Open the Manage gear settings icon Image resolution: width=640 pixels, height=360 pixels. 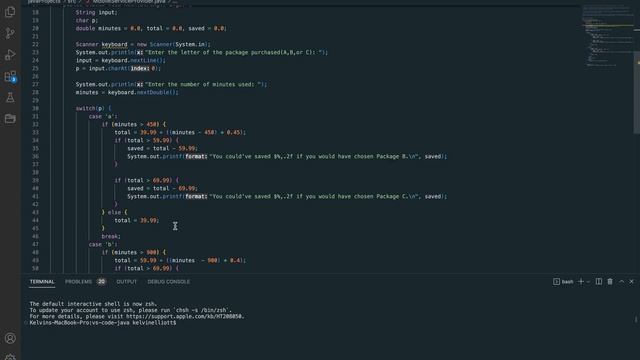click(x=10, y=357)
